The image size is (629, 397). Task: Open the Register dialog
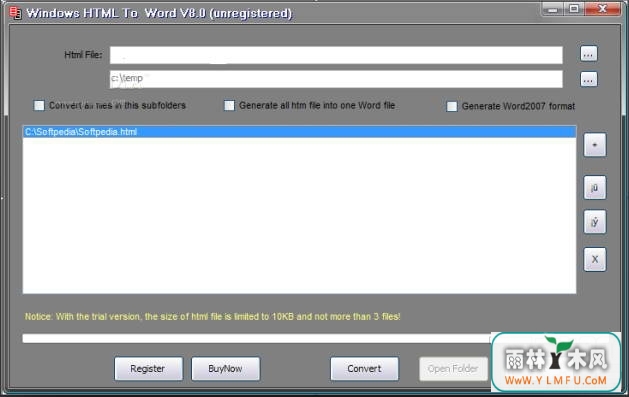click(148, 369)
